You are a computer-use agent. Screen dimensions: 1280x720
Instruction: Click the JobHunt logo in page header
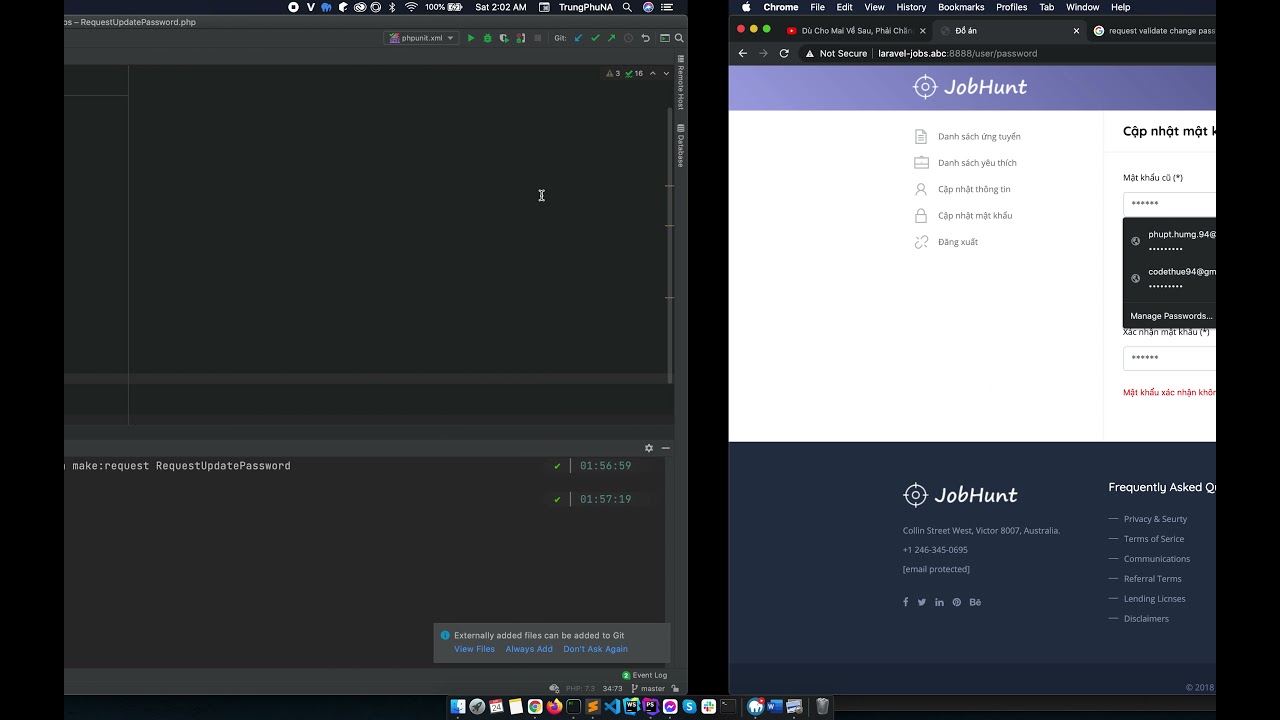pos(970,87)
